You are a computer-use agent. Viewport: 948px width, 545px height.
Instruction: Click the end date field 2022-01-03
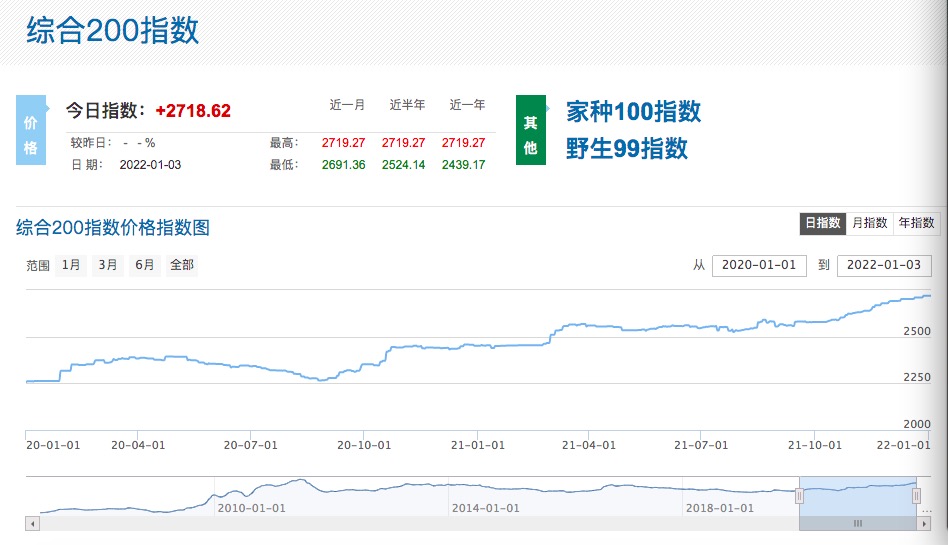[x=884, y=265]
